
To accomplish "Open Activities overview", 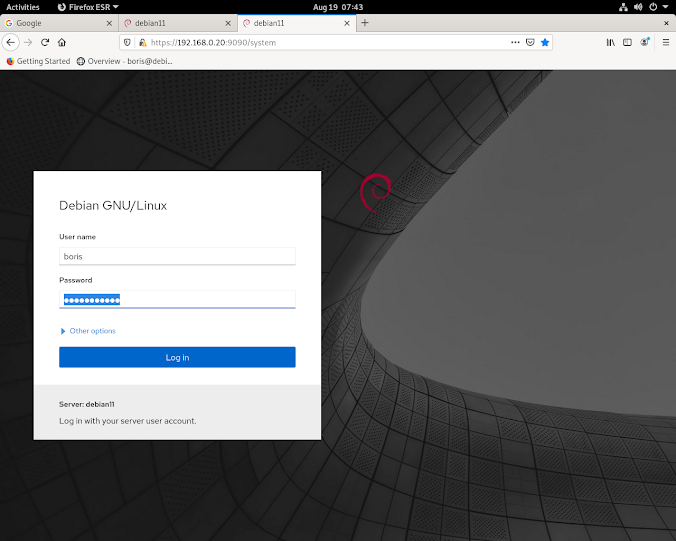I will point(23,7).
